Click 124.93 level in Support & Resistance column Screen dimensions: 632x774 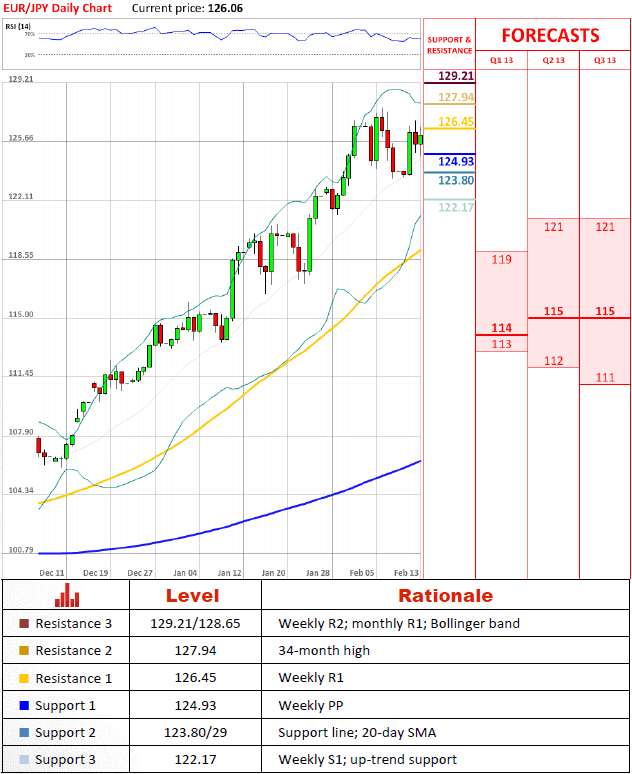click(456, 161)
